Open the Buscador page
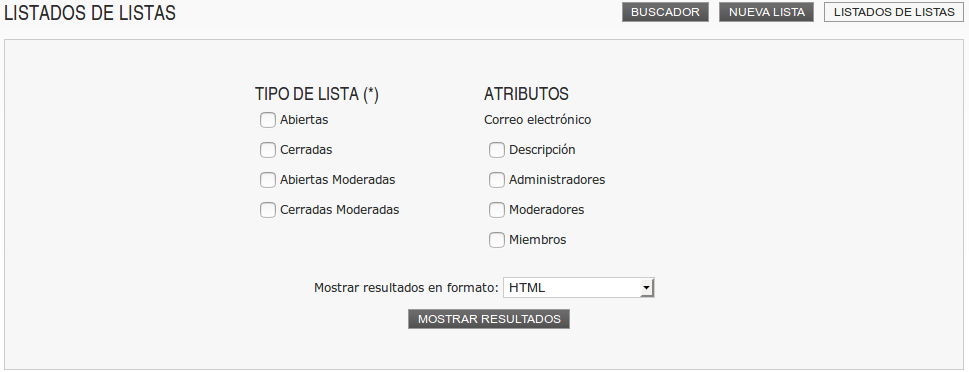 (x=666, y=12)
